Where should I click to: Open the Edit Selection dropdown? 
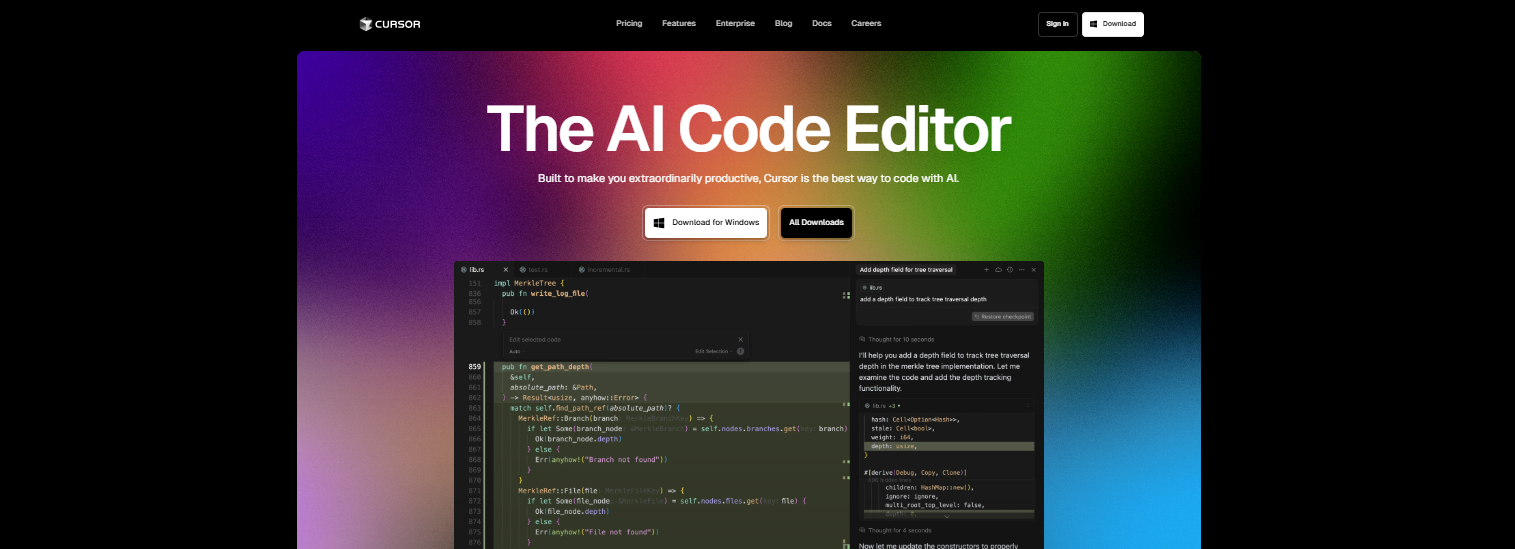[714, 352]
